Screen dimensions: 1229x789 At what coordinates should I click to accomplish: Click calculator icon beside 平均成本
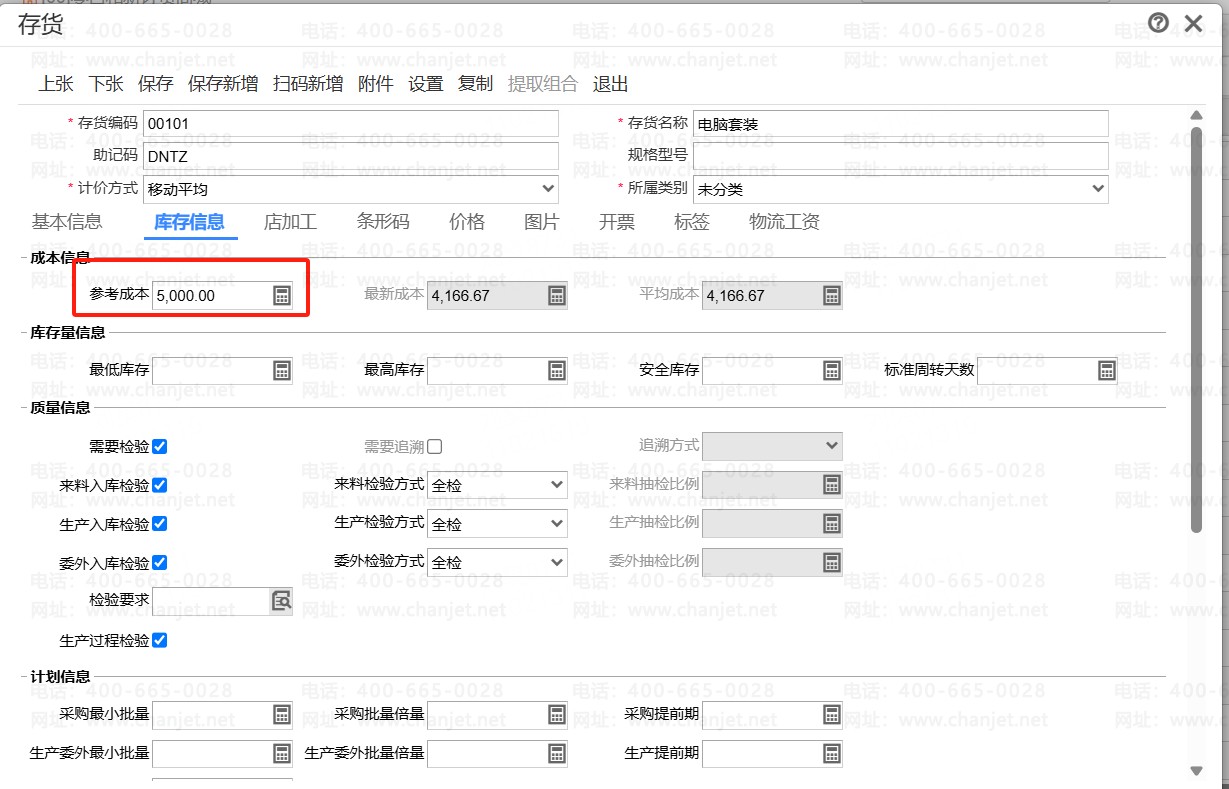point(831,295)
